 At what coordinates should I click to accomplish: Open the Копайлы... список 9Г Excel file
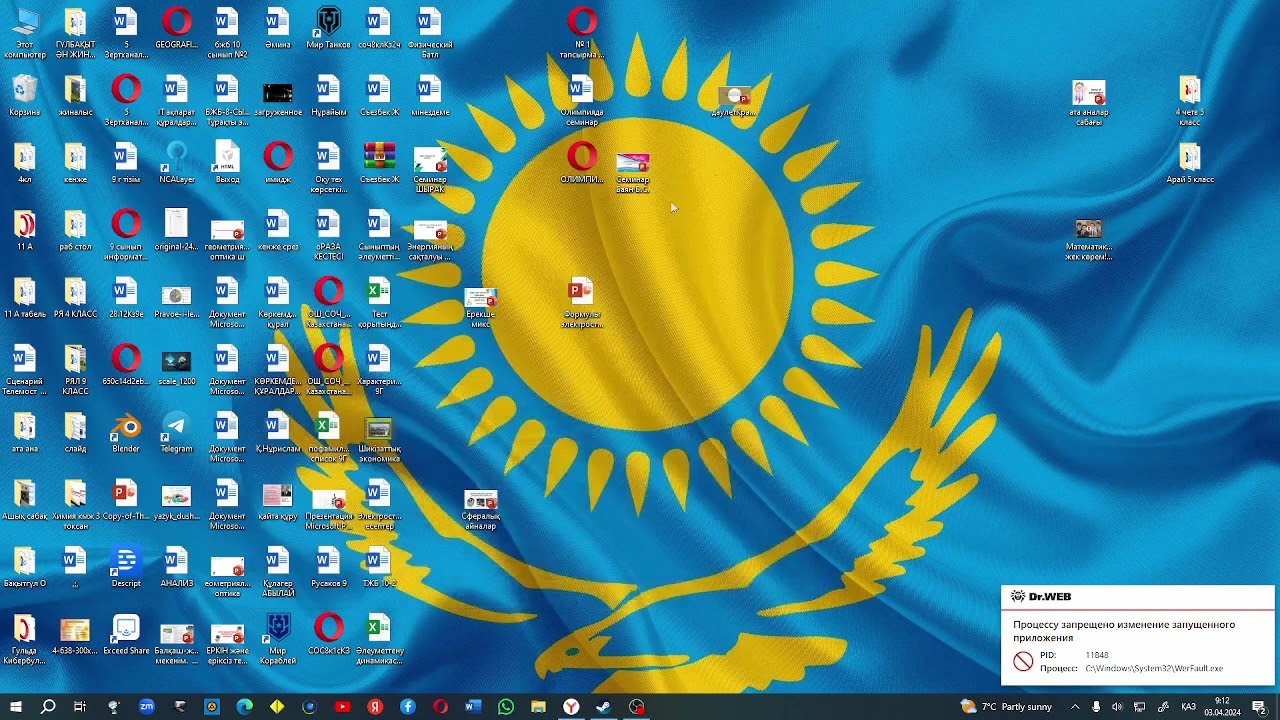point(328,438)
